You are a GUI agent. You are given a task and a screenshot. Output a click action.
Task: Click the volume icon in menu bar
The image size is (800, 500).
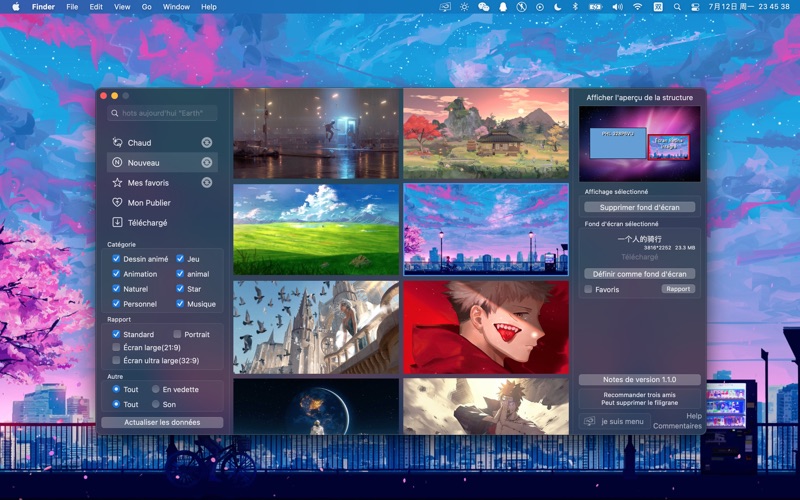617,7
